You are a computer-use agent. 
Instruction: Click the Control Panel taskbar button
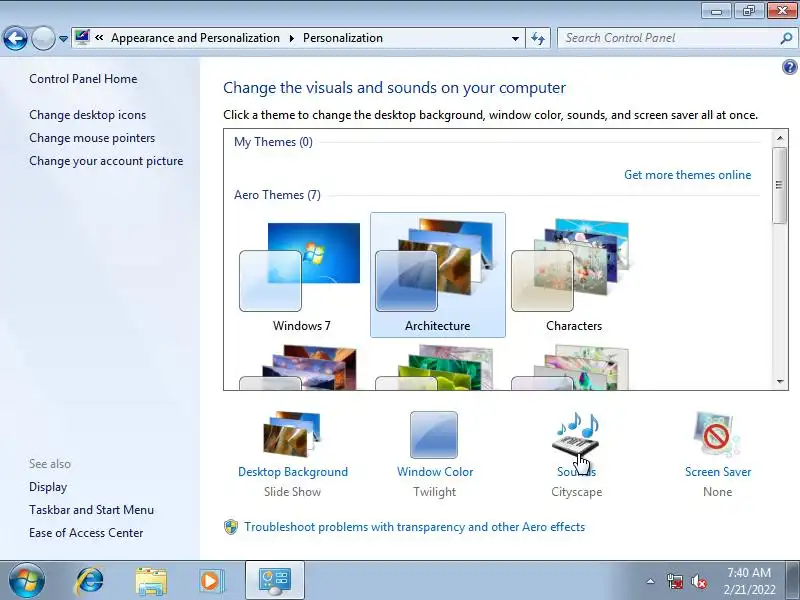click(x=275, y=581)
